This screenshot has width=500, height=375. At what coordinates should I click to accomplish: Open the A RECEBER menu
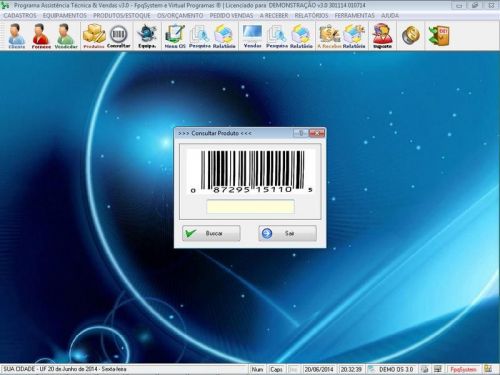(274, 16)
